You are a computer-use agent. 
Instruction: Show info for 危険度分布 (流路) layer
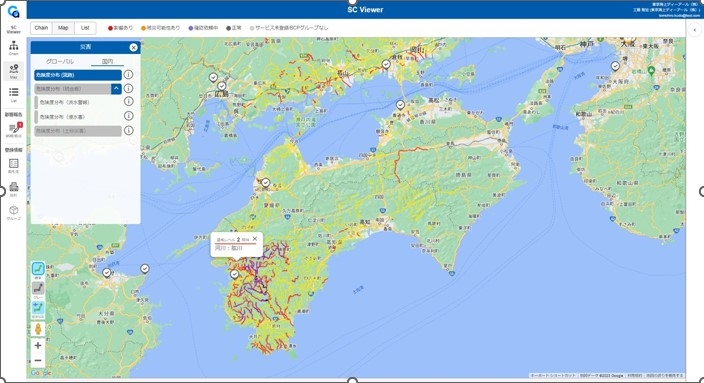tap(128, 75)
